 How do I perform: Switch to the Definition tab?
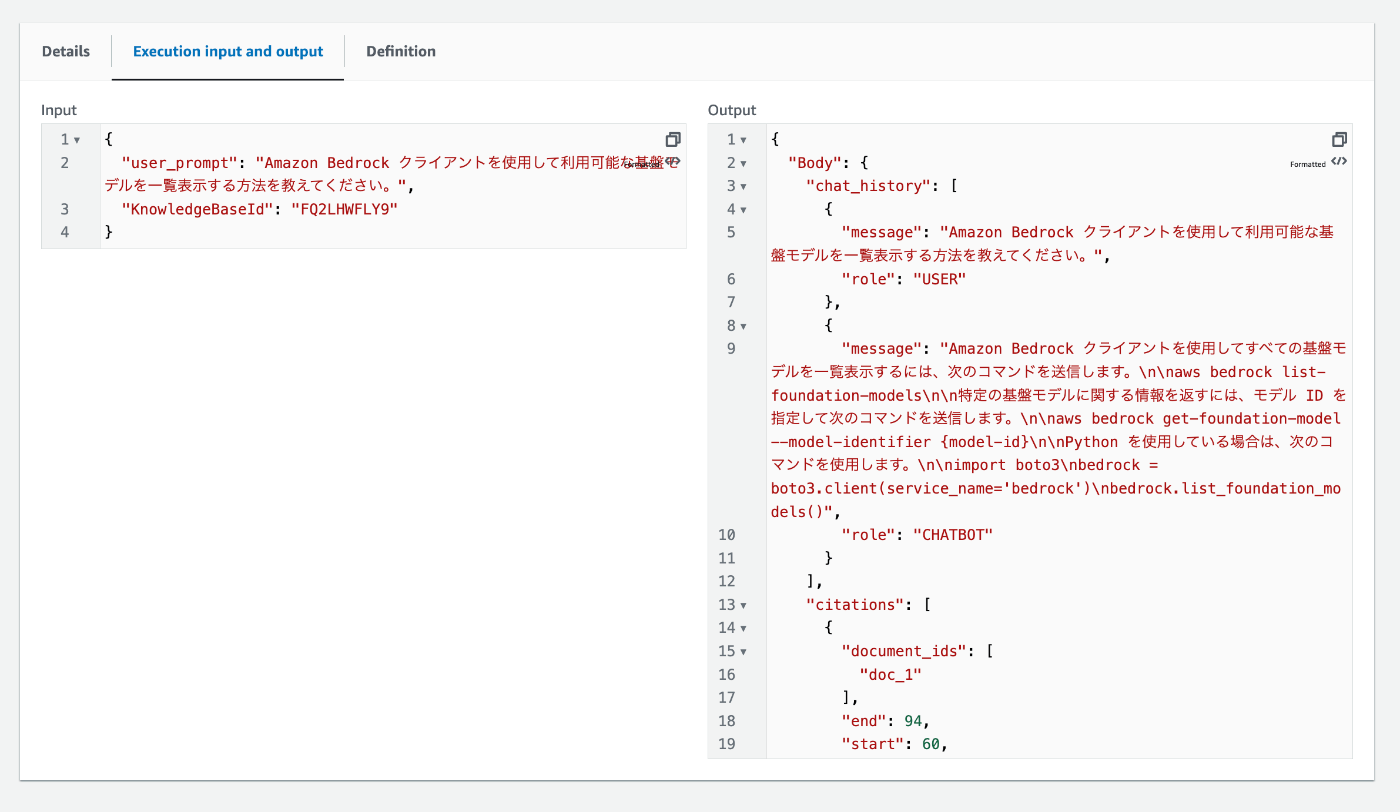pyautogui.click(x=401, y=51)
